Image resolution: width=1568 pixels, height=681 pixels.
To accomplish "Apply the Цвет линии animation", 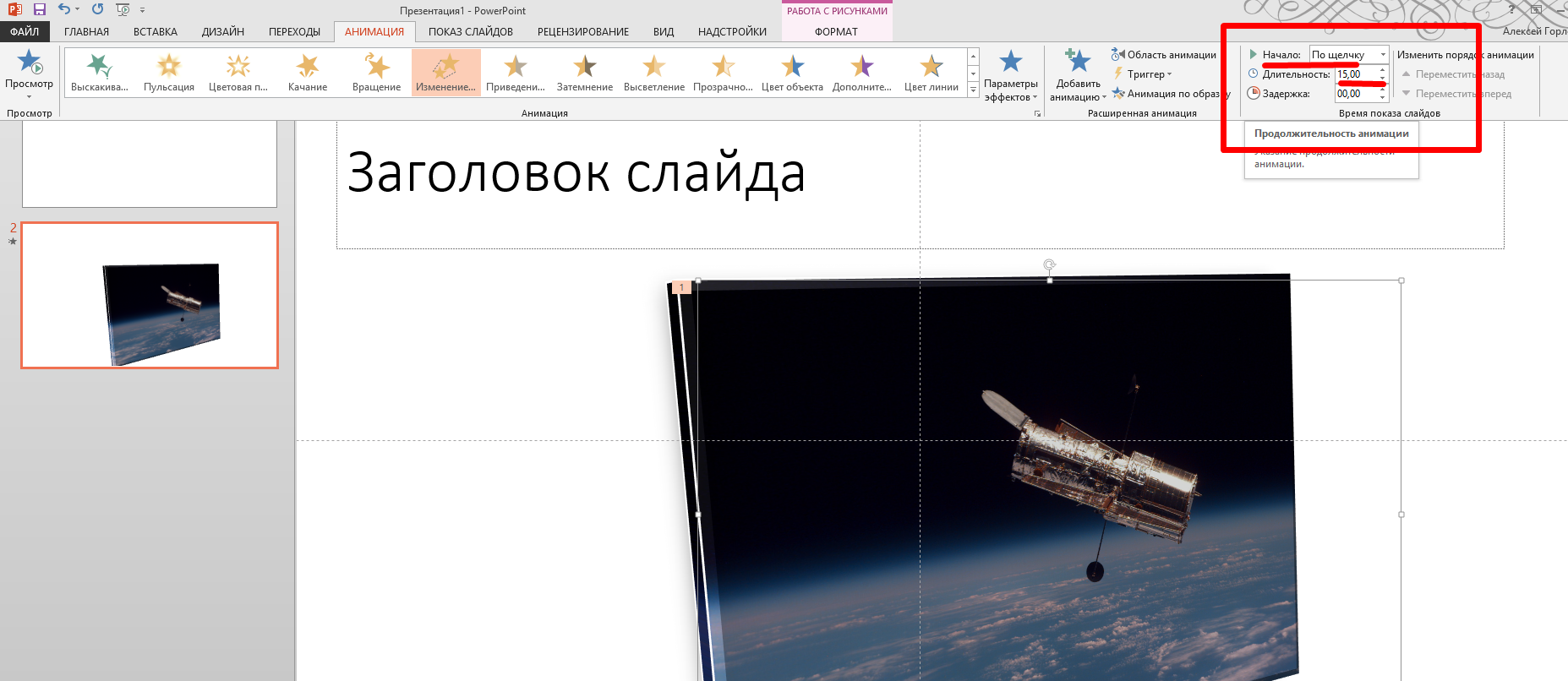I will pos(931,72).
